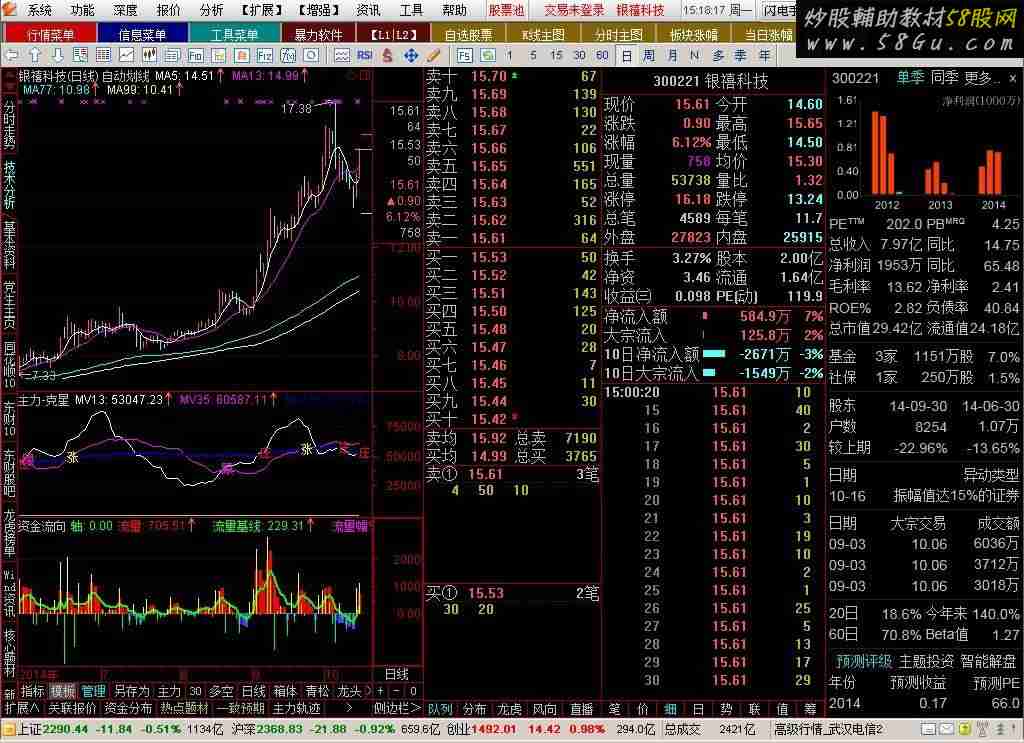Open the 技术分析 left sidebar tab
The image size is (1024, 743).
(x=9, y=185)
